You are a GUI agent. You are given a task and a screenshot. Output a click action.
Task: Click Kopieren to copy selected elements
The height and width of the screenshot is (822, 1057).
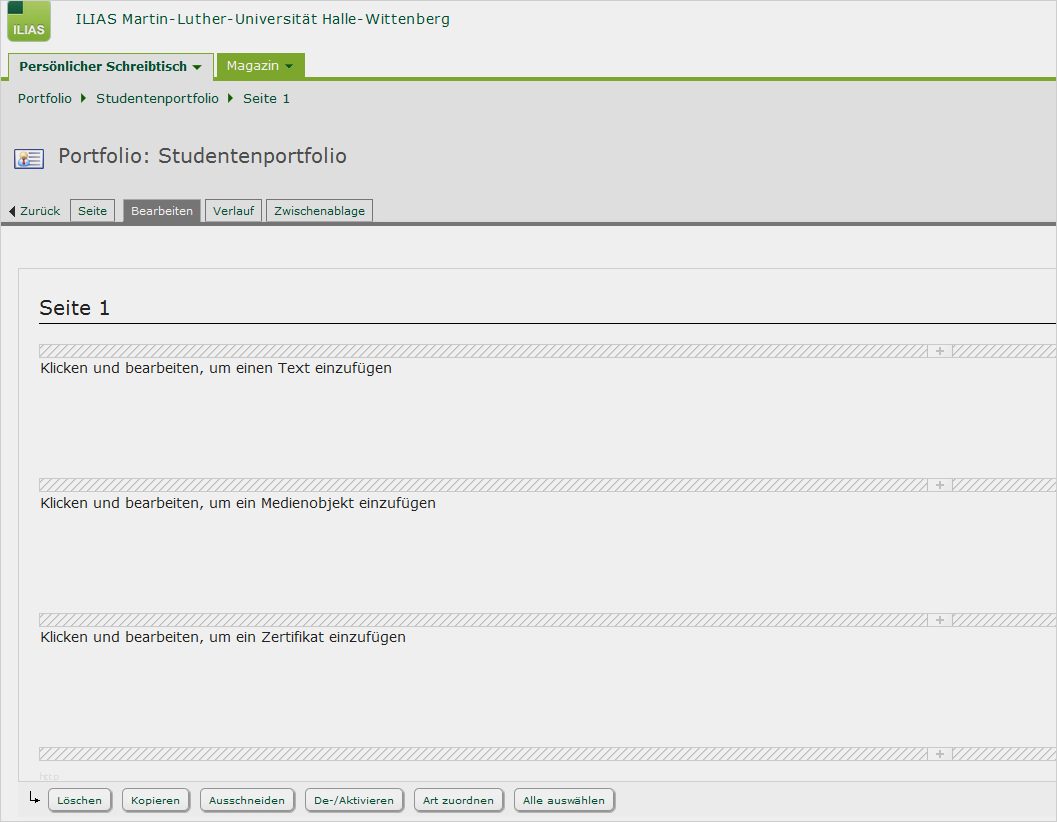(155, 799)
